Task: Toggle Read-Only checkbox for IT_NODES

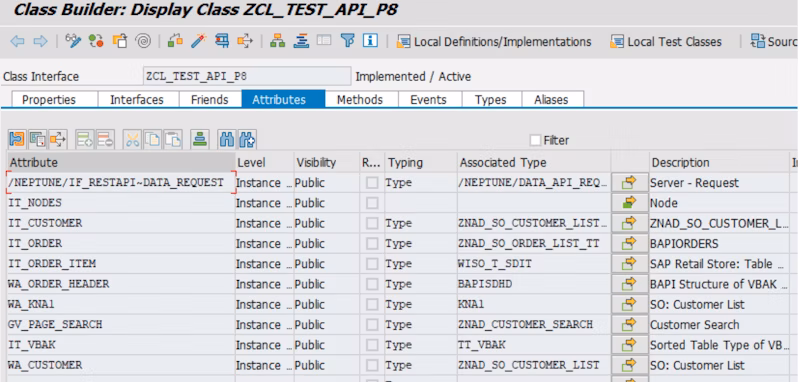Action: point(372,203)
